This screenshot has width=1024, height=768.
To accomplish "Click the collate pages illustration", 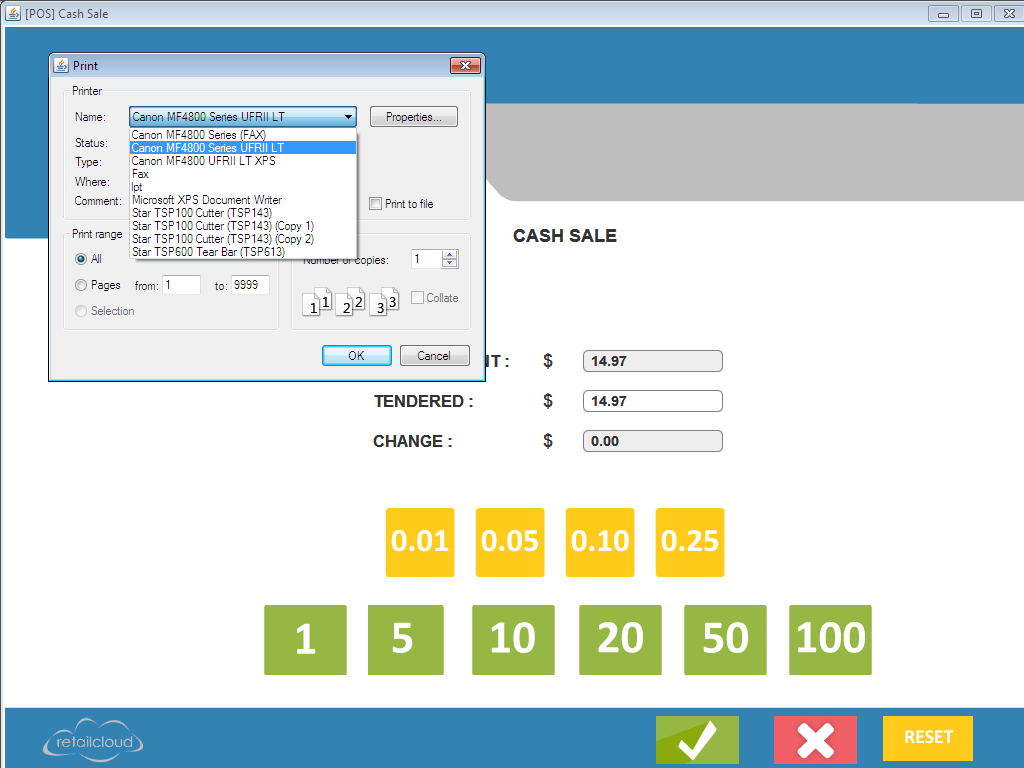I will pyautogui.click(x=351, y=302).
